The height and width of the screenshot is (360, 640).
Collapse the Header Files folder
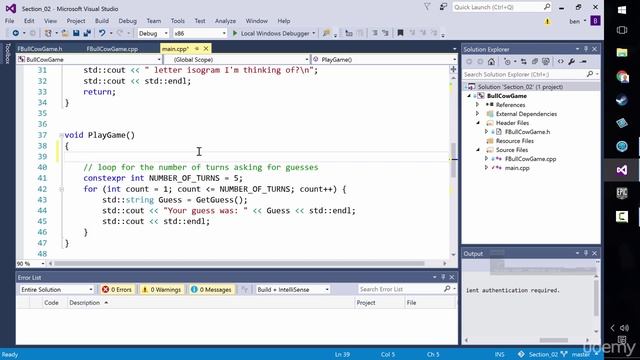pos(478,122)
